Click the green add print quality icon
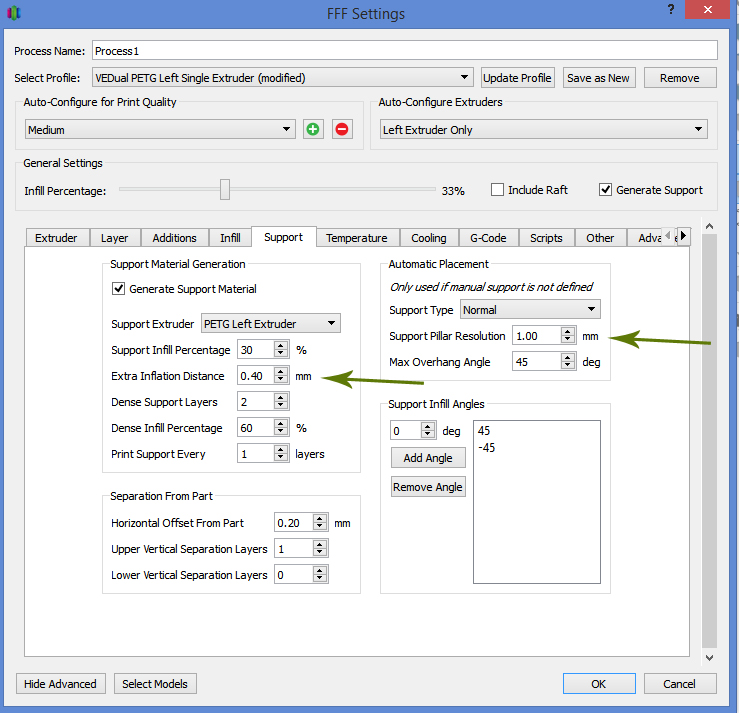This screenshot has width=739, height=713. (x=314, y=129)
